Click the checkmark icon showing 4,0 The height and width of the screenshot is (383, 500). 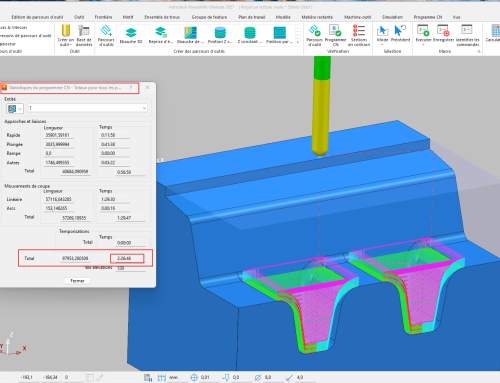(x=289, y=377)
